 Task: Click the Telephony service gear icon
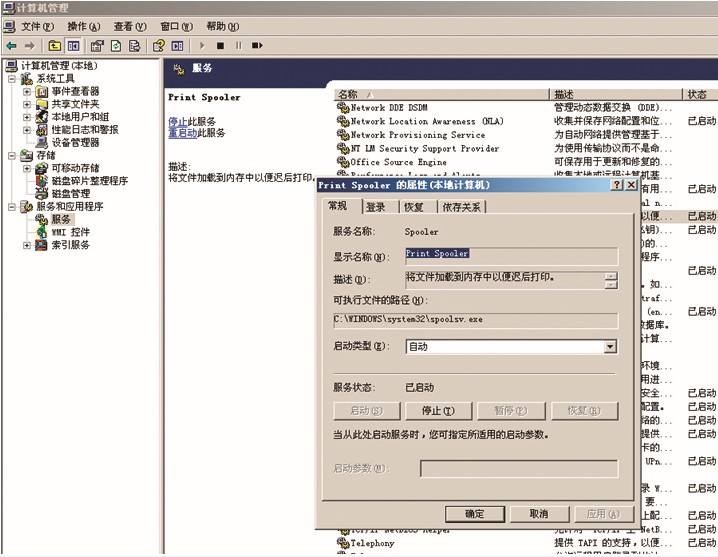(343, 543)
